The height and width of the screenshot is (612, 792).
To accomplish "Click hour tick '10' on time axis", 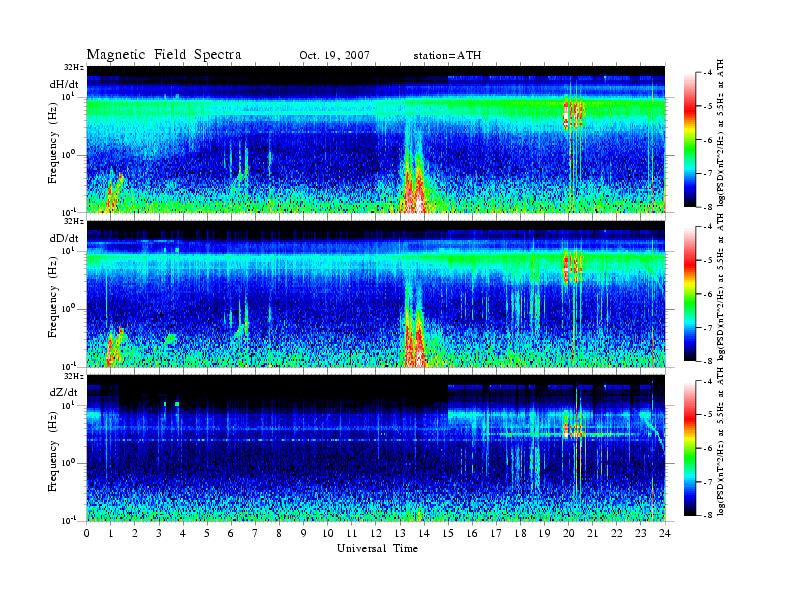I will click(328, 533).
